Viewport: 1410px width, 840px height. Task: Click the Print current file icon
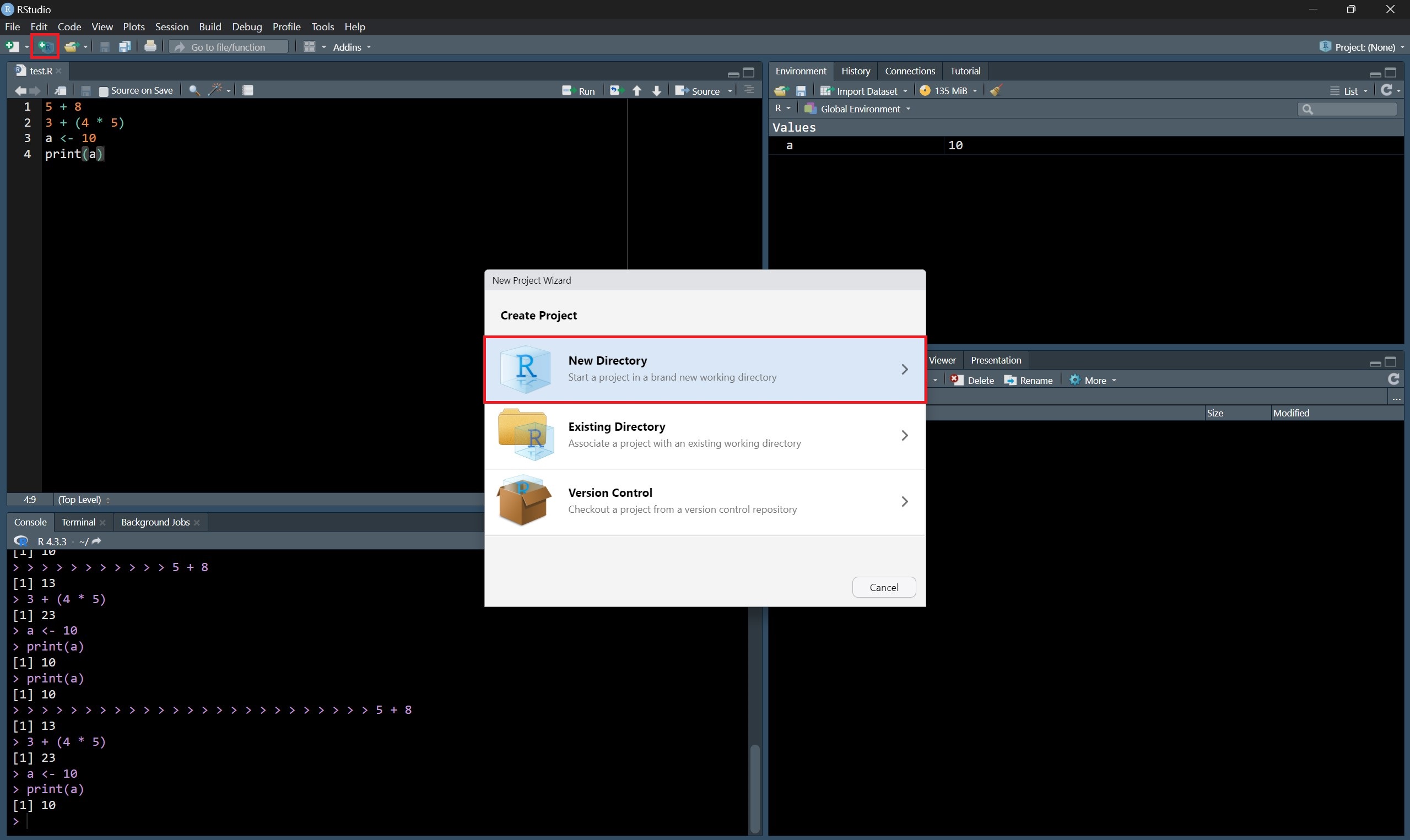pyautogui.click(x=150, y=46)
